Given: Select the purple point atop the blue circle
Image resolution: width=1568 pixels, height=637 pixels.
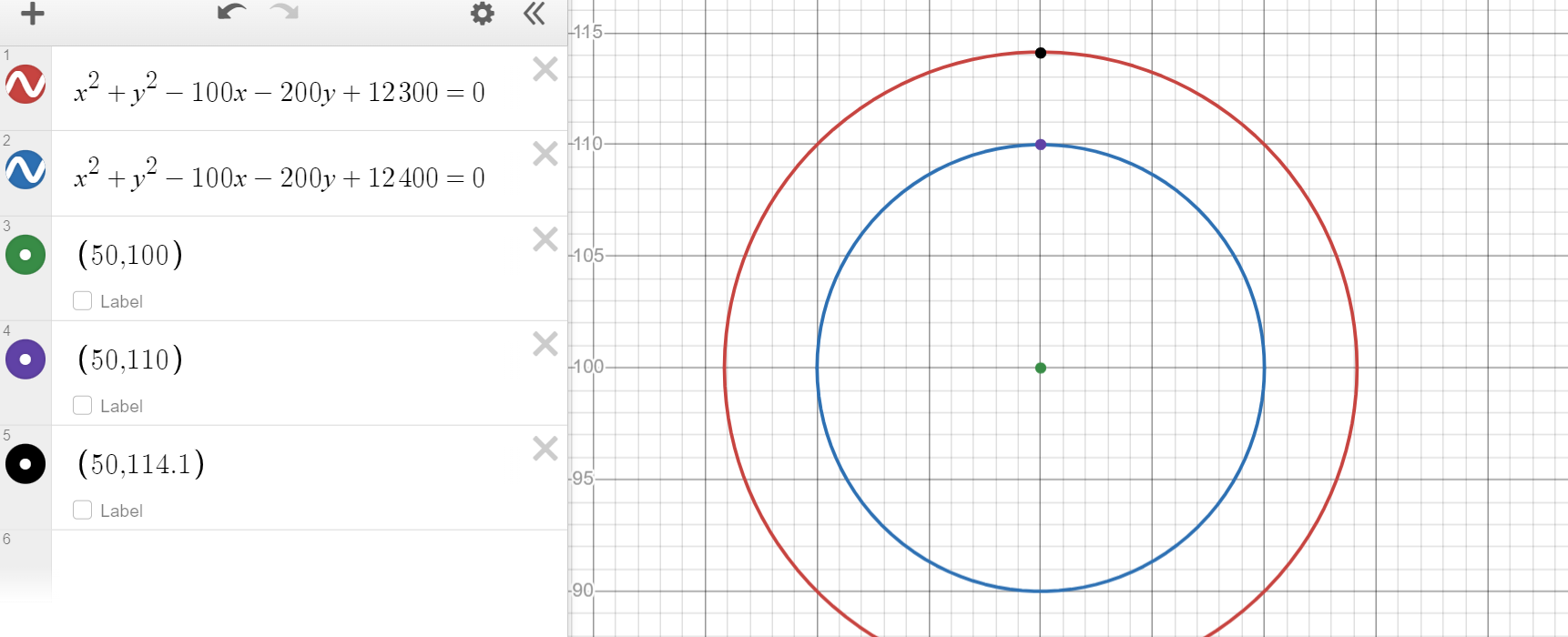Looking at the screenshot, I should coord(1041,145).
